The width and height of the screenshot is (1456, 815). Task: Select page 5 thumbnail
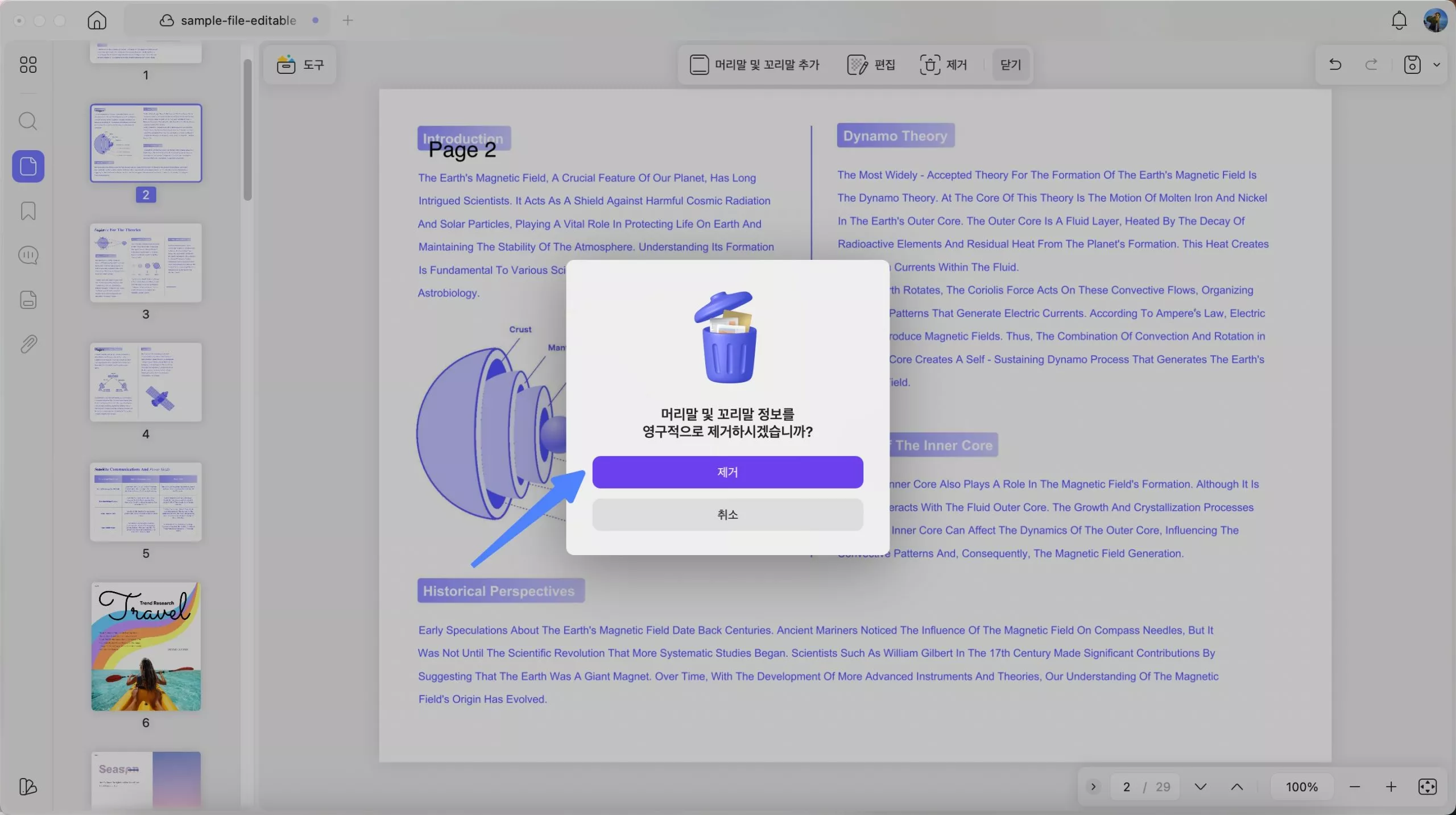click(146, 502)
